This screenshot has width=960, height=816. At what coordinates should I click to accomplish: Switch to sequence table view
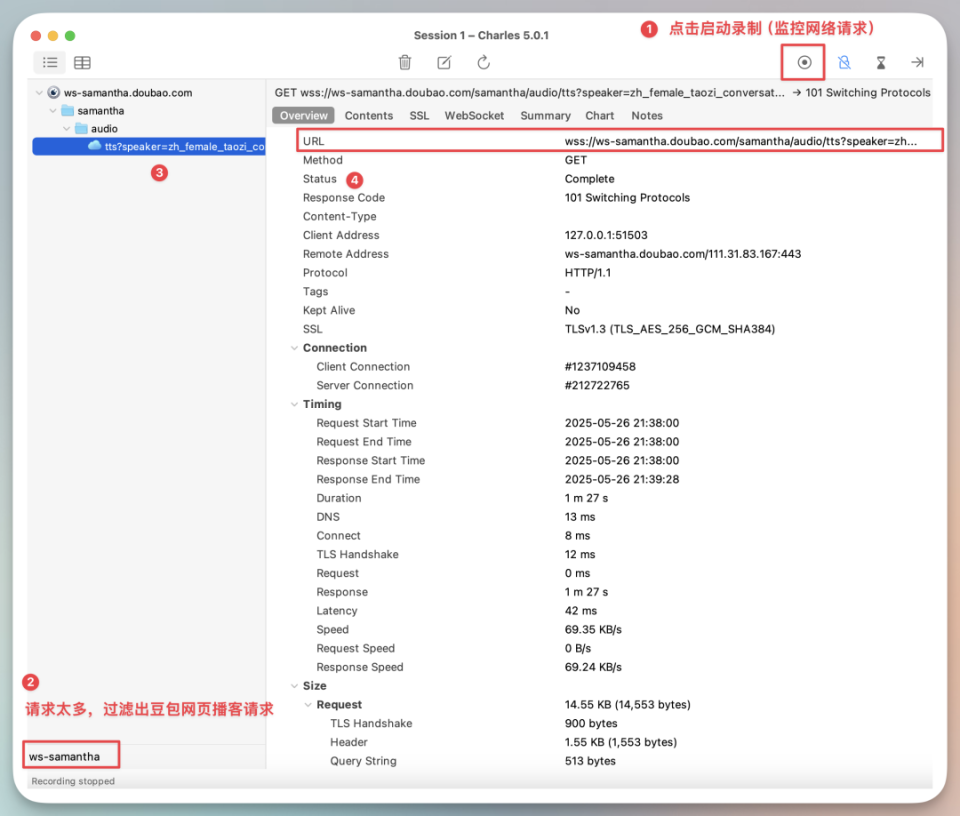[x=82, y=62]
